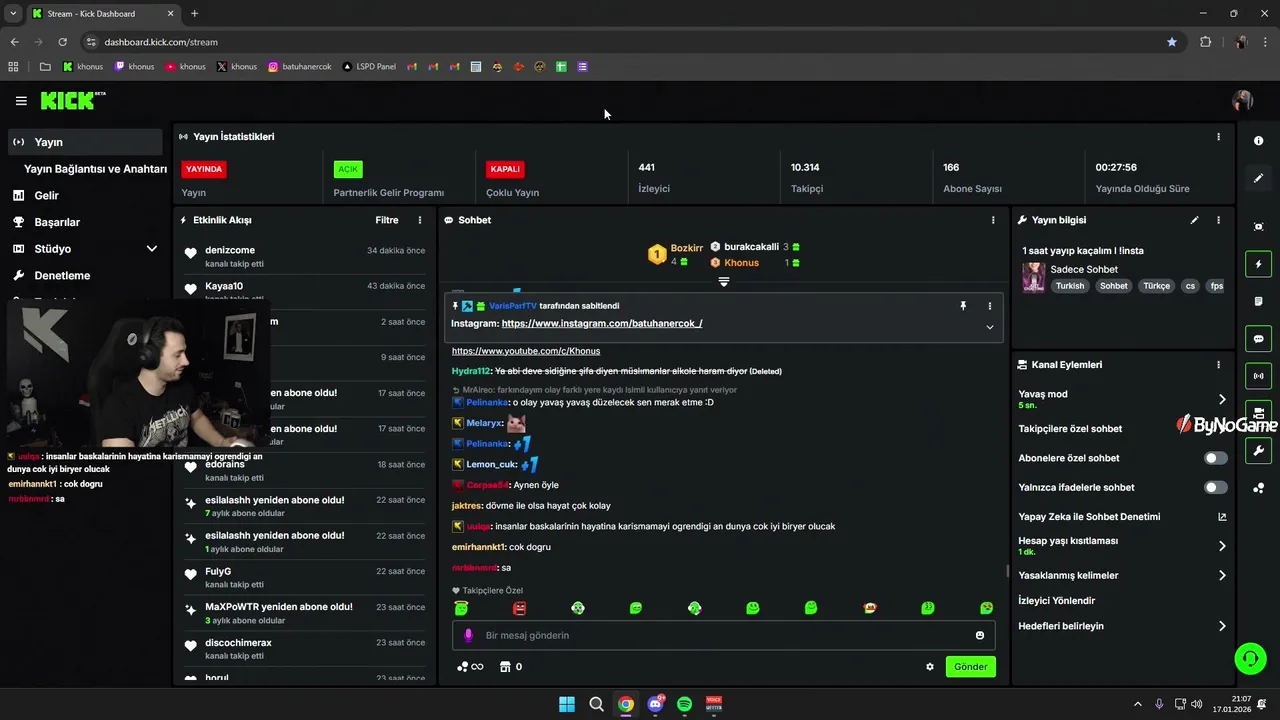Open Yasaklanmış kelimeler arrow
The image size is (1280, 720).
click(1221, 576)
